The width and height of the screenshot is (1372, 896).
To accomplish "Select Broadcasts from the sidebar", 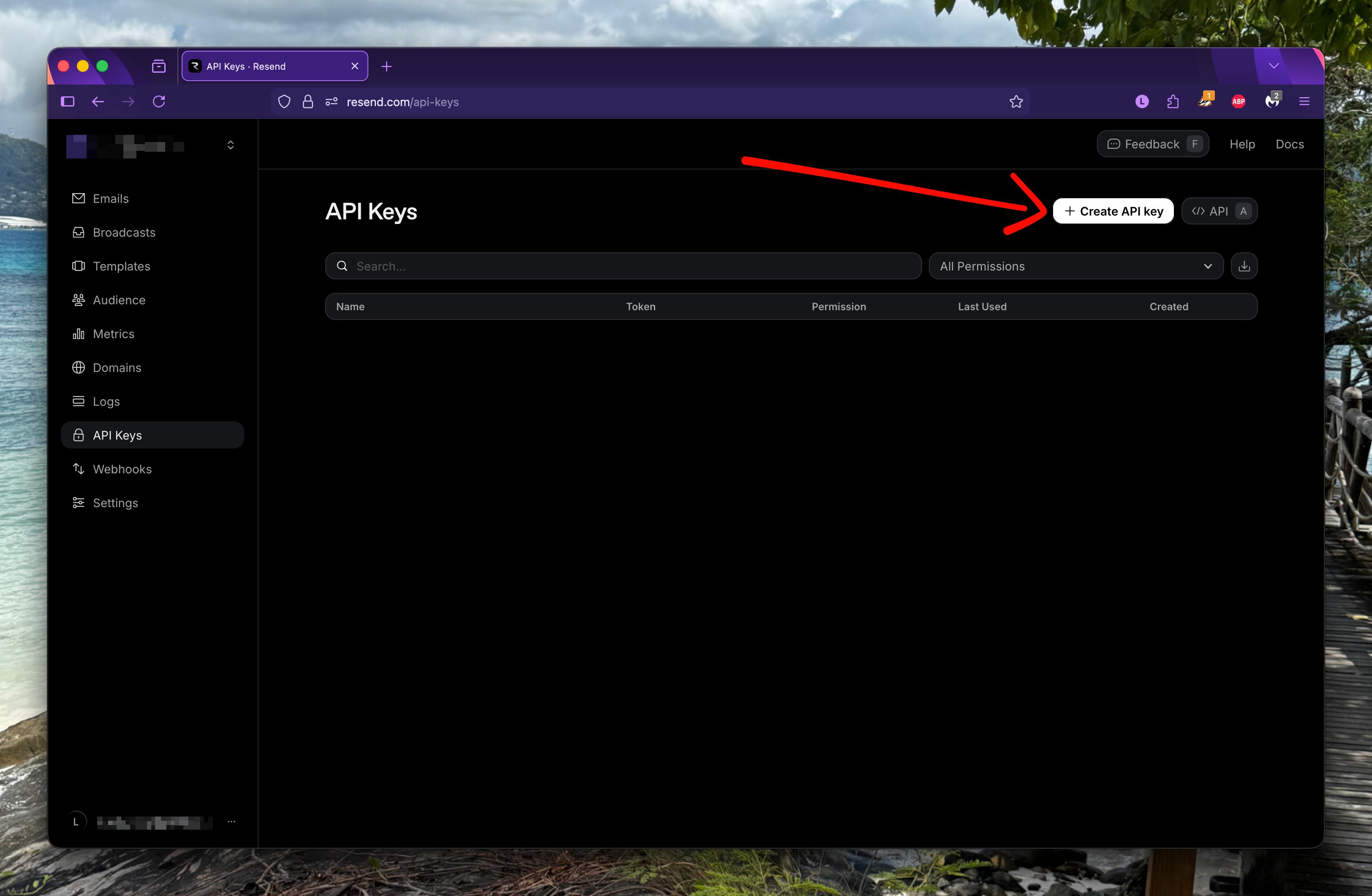I will (124, 232).
